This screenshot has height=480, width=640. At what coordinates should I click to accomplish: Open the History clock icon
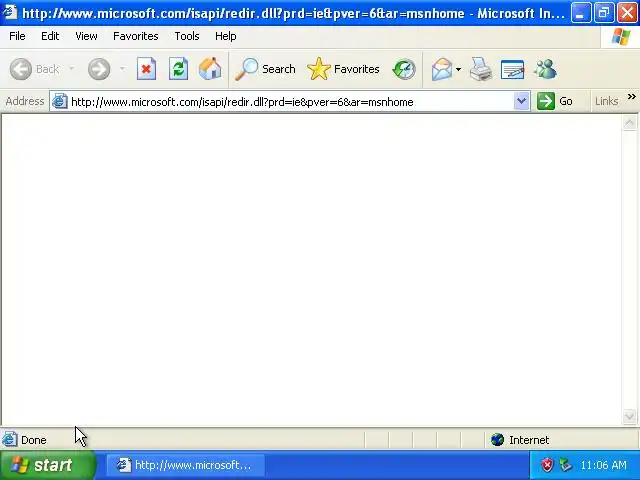(x=404, y=69)
